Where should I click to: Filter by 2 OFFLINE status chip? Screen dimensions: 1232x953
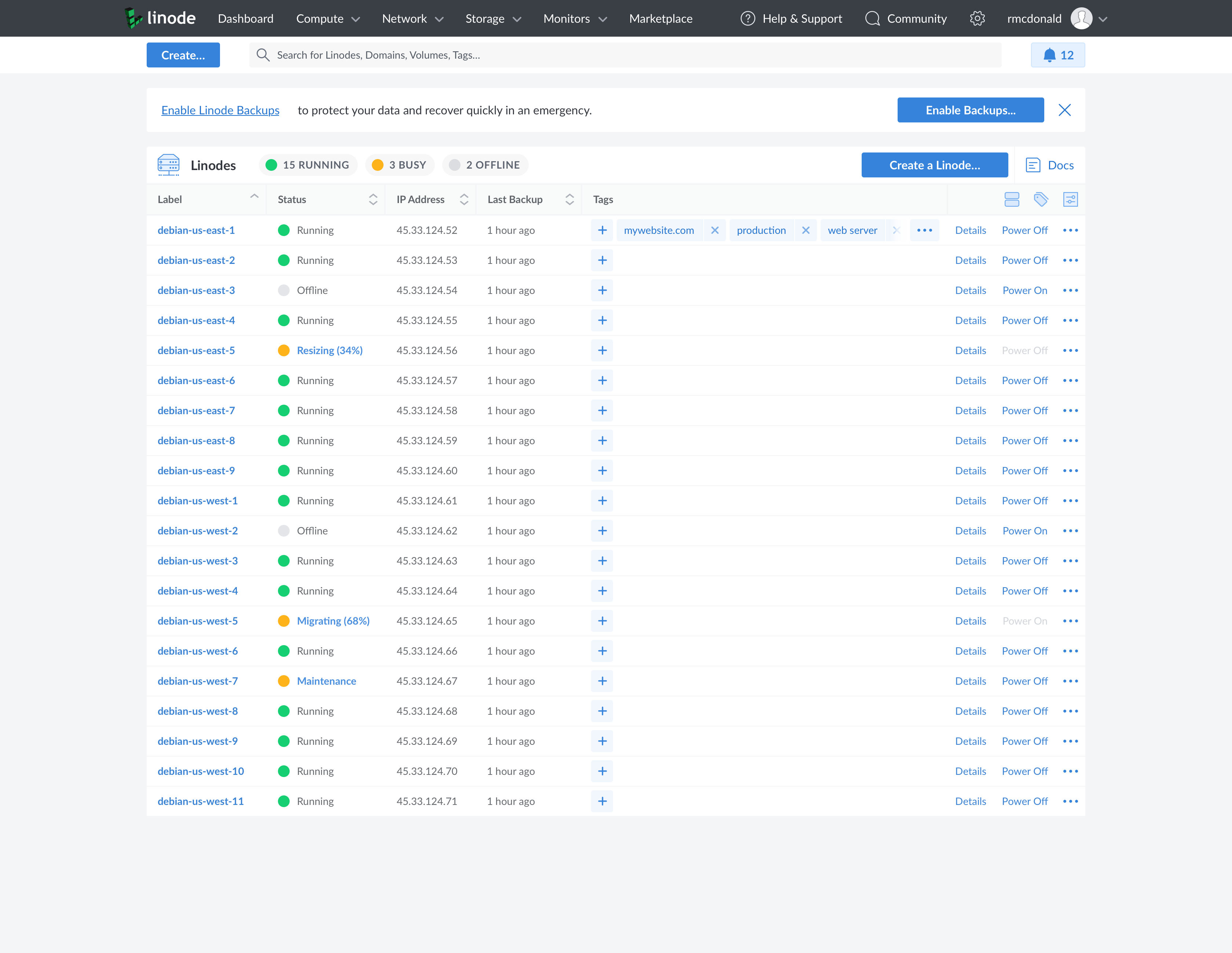tap(485, 165)
